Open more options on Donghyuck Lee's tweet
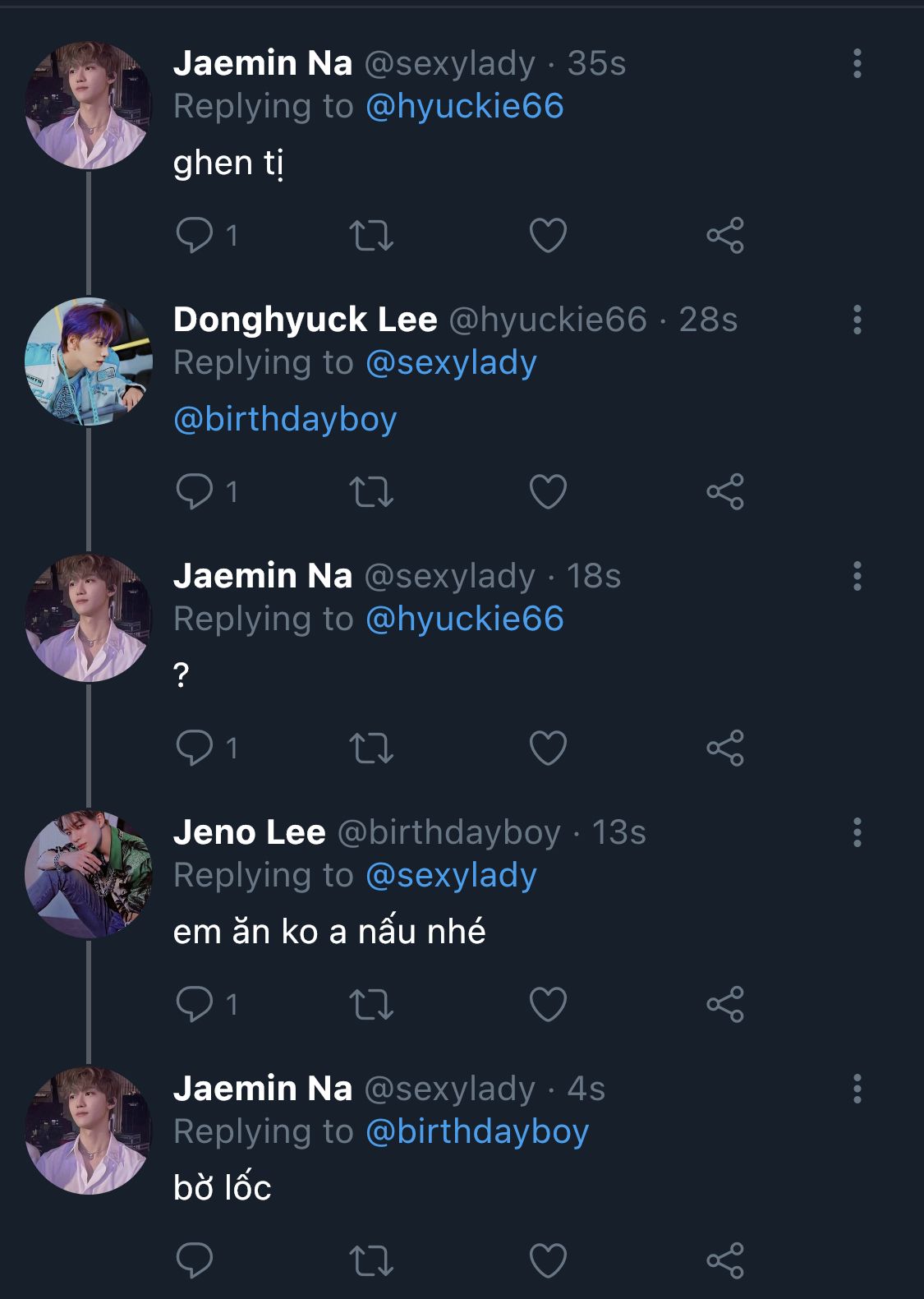924x1299 pixels. point(857,320)
